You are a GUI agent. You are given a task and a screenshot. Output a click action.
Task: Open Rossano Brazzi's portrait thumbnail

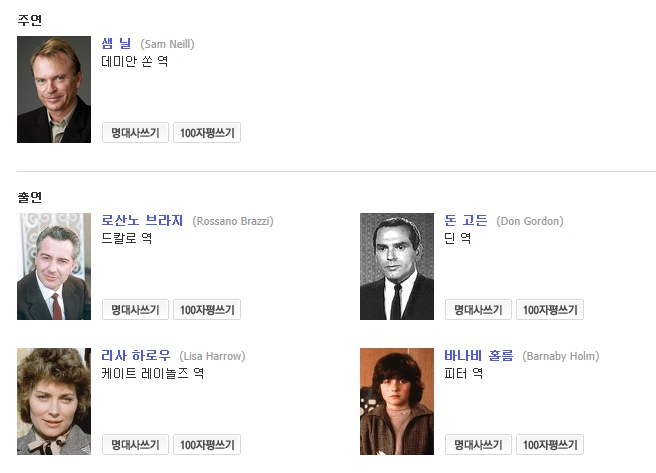pyautogui.click(x=54, y=266)
